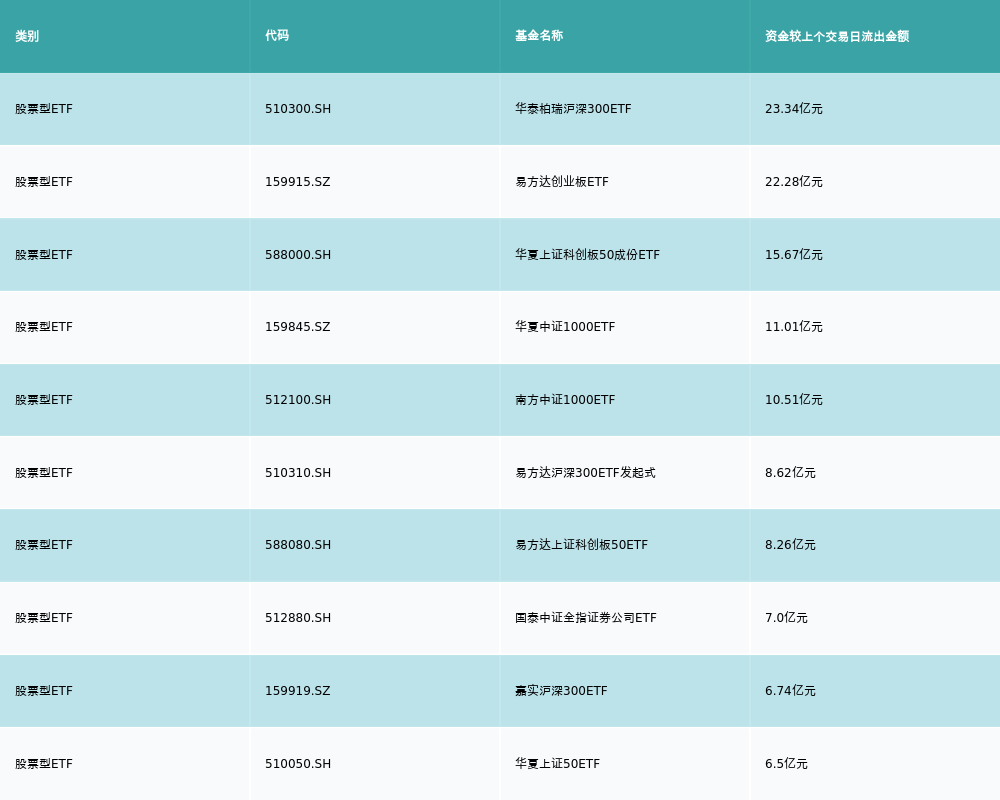Viewport: 1000px width, 800px height.
Task: Select outflow amount 23.34亿元
Action: [x=794, y=109]
